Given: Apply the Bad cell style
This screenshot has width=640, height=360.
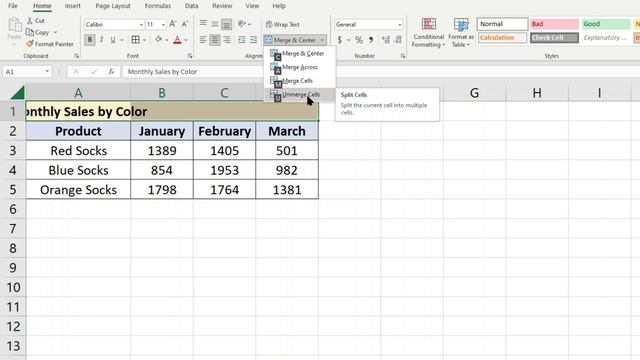Looking at the screenshot, I should click(x=554, y=24).
